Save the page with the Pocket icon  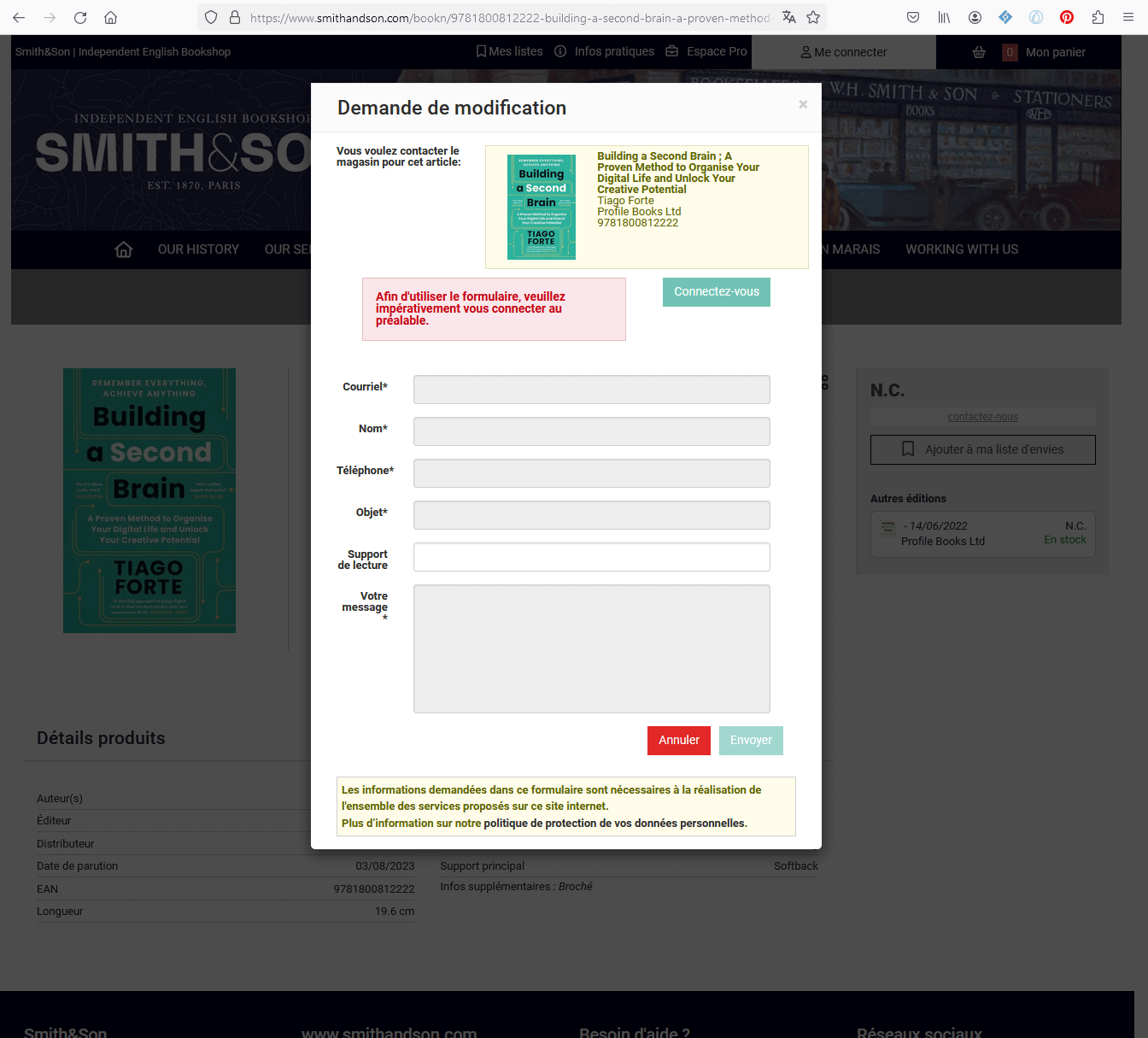coord(913,17)
